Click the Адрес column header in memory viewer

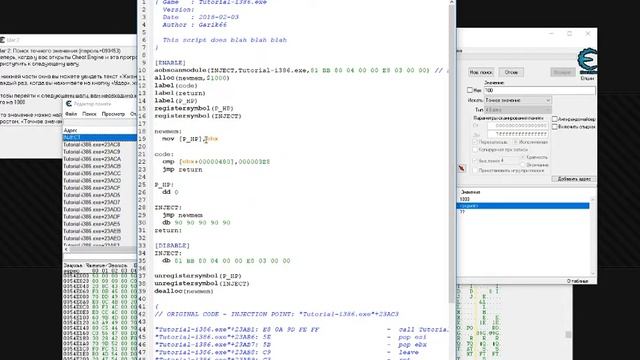pyautogui.click(x=70, y=130)
